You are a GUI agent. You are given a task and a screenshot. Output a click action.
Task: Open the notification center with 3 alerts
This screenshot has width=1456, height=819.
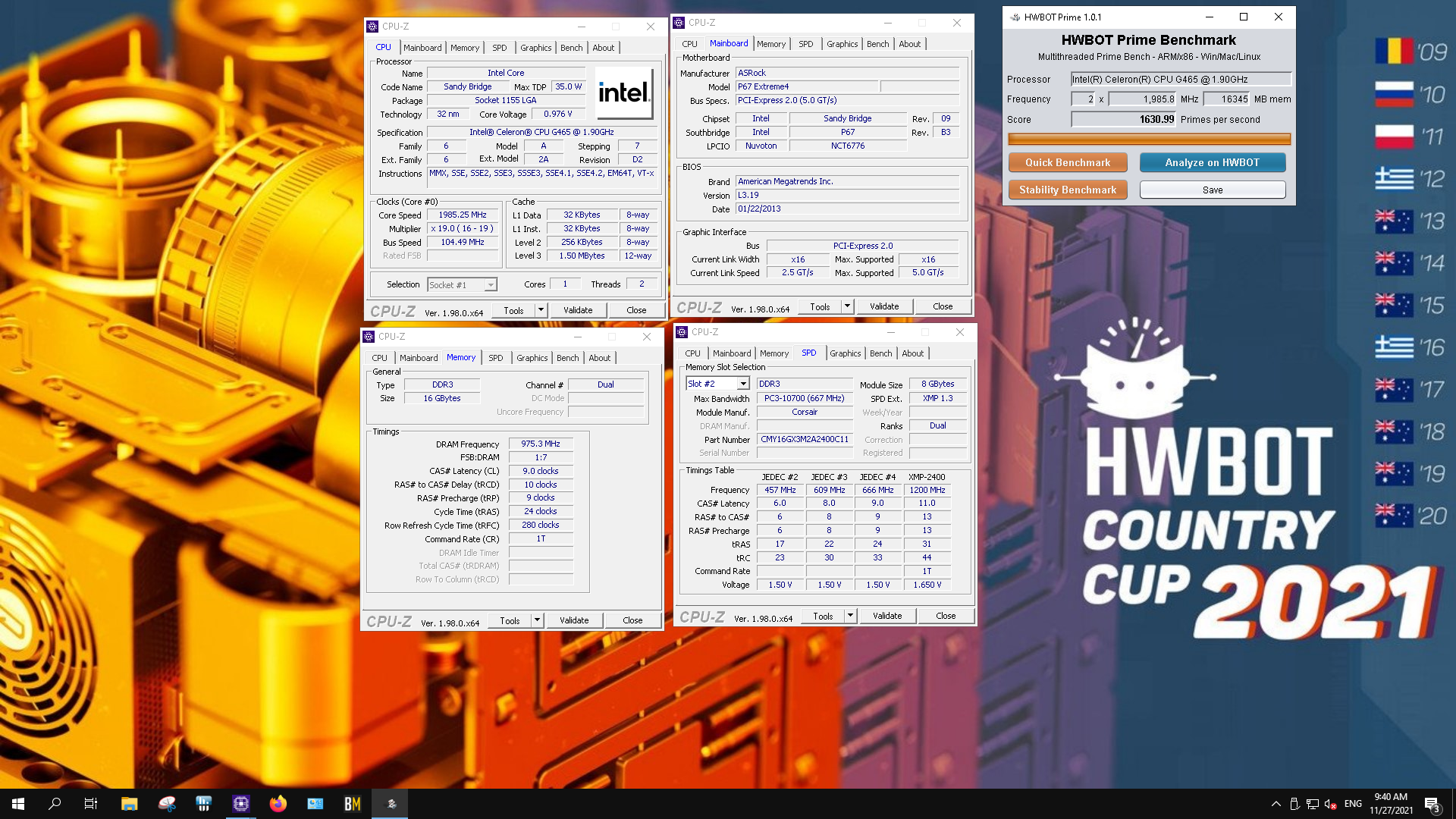1432,804
